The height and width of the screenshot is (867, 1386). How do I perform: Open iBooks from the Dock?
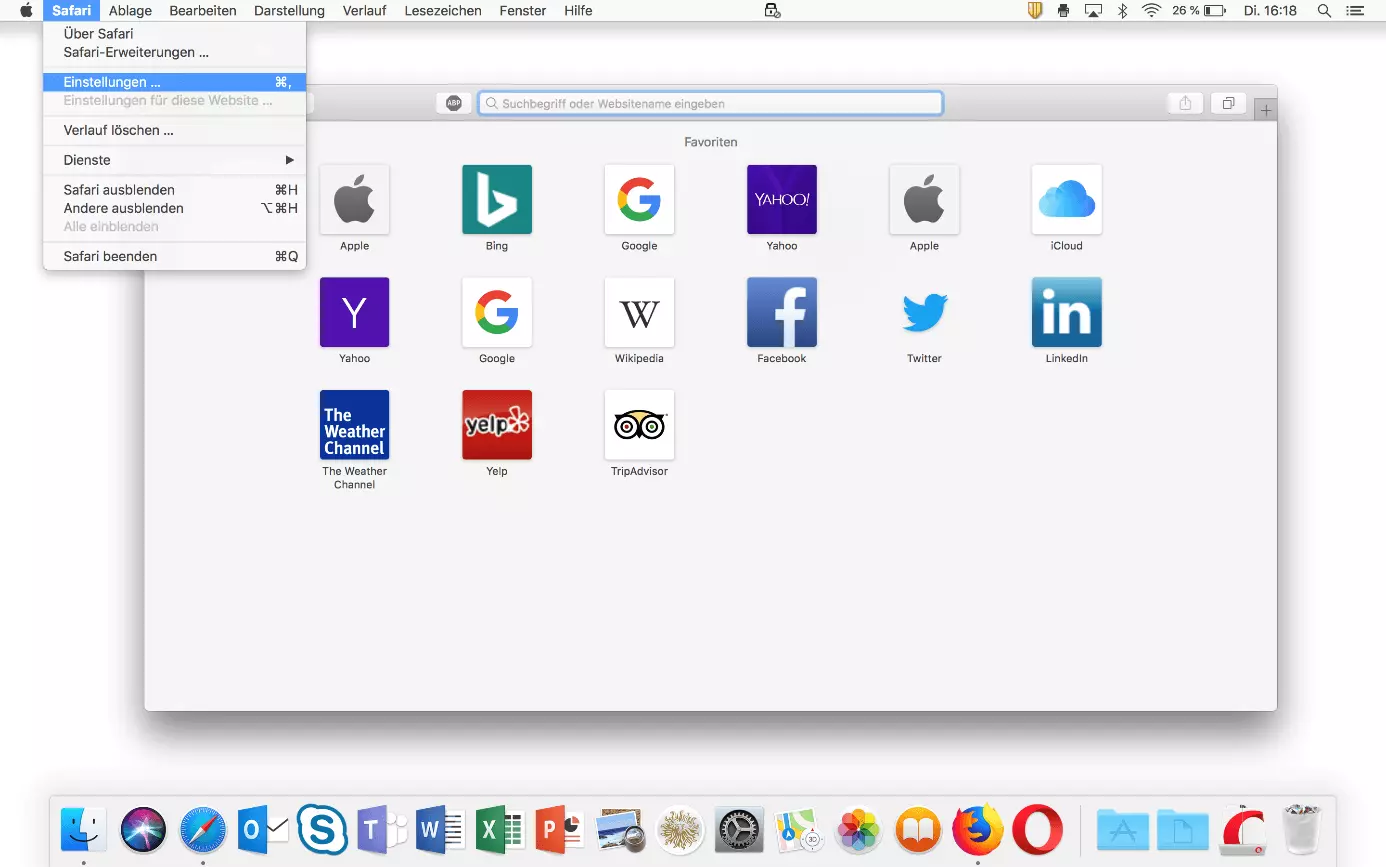918,829
